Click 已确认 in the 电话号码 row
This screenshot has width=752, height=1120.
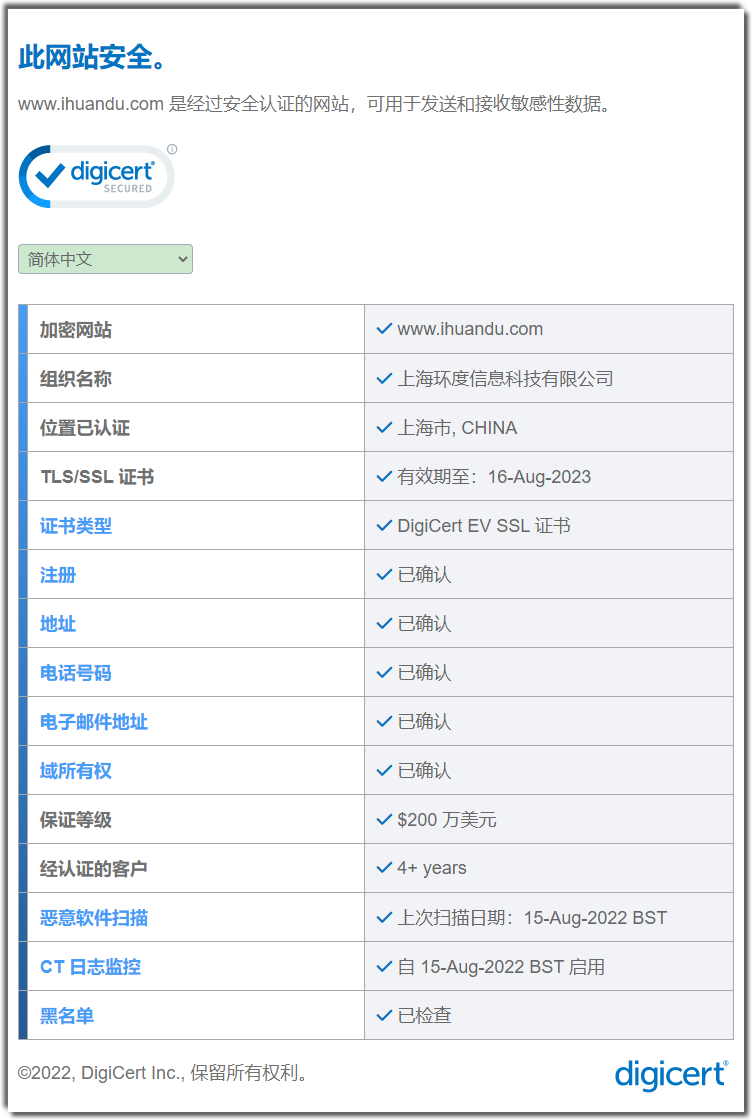point(424,673)
